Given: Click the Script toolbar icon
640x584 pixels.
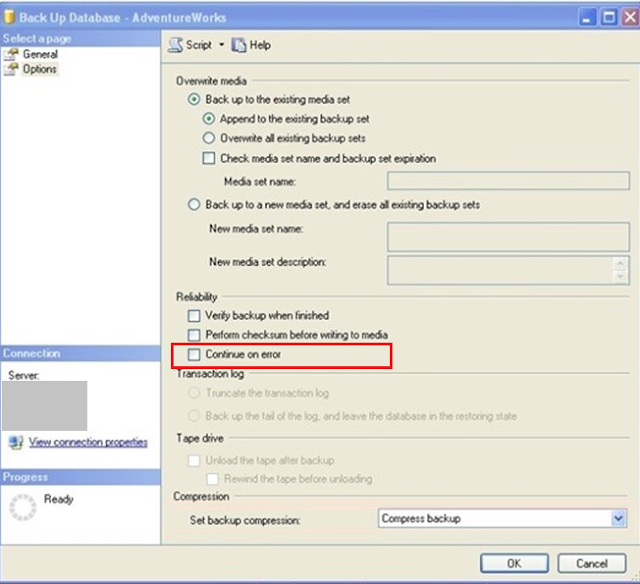Looking at the screenshot, I should tap(176, 45).
